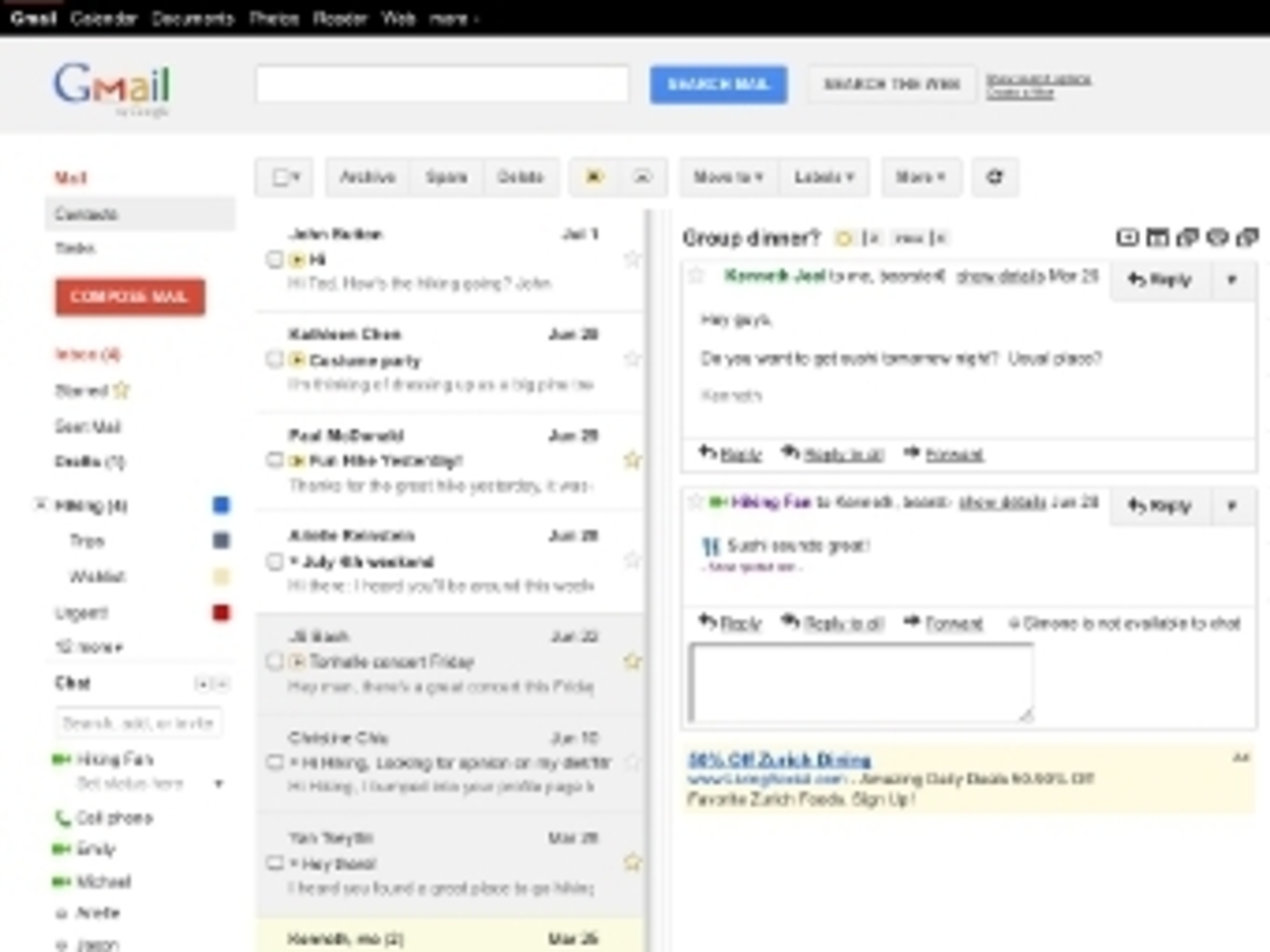Open the Zurich Dining ad link
The width and height of the screenshot is (1270, 952).
tap(780, 760)
